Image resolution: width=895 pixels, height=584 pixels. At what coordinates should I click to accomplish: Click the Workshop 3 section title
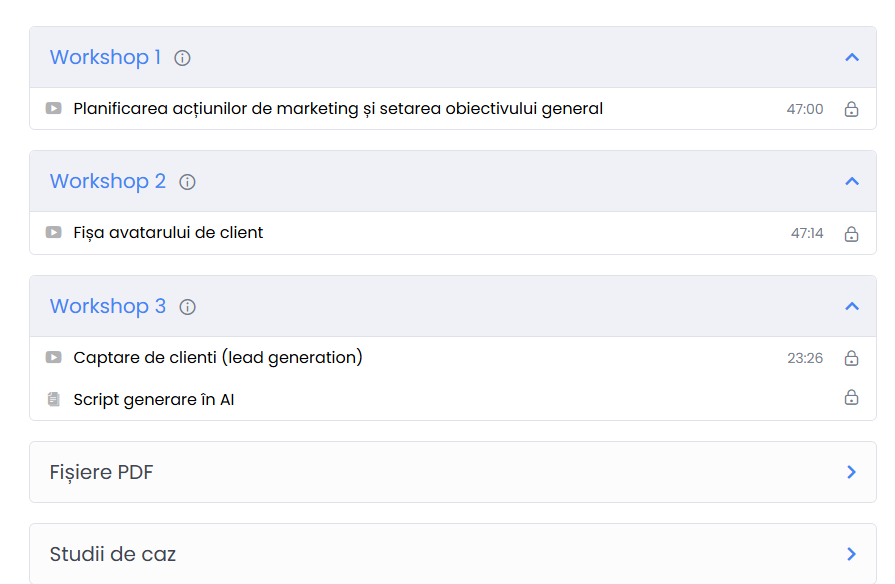[x=108, y=307]
